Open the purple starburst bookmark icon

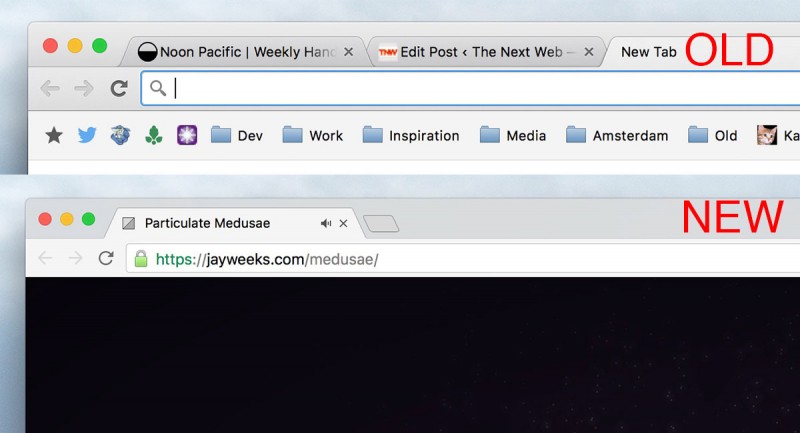(x=187, y=135)
